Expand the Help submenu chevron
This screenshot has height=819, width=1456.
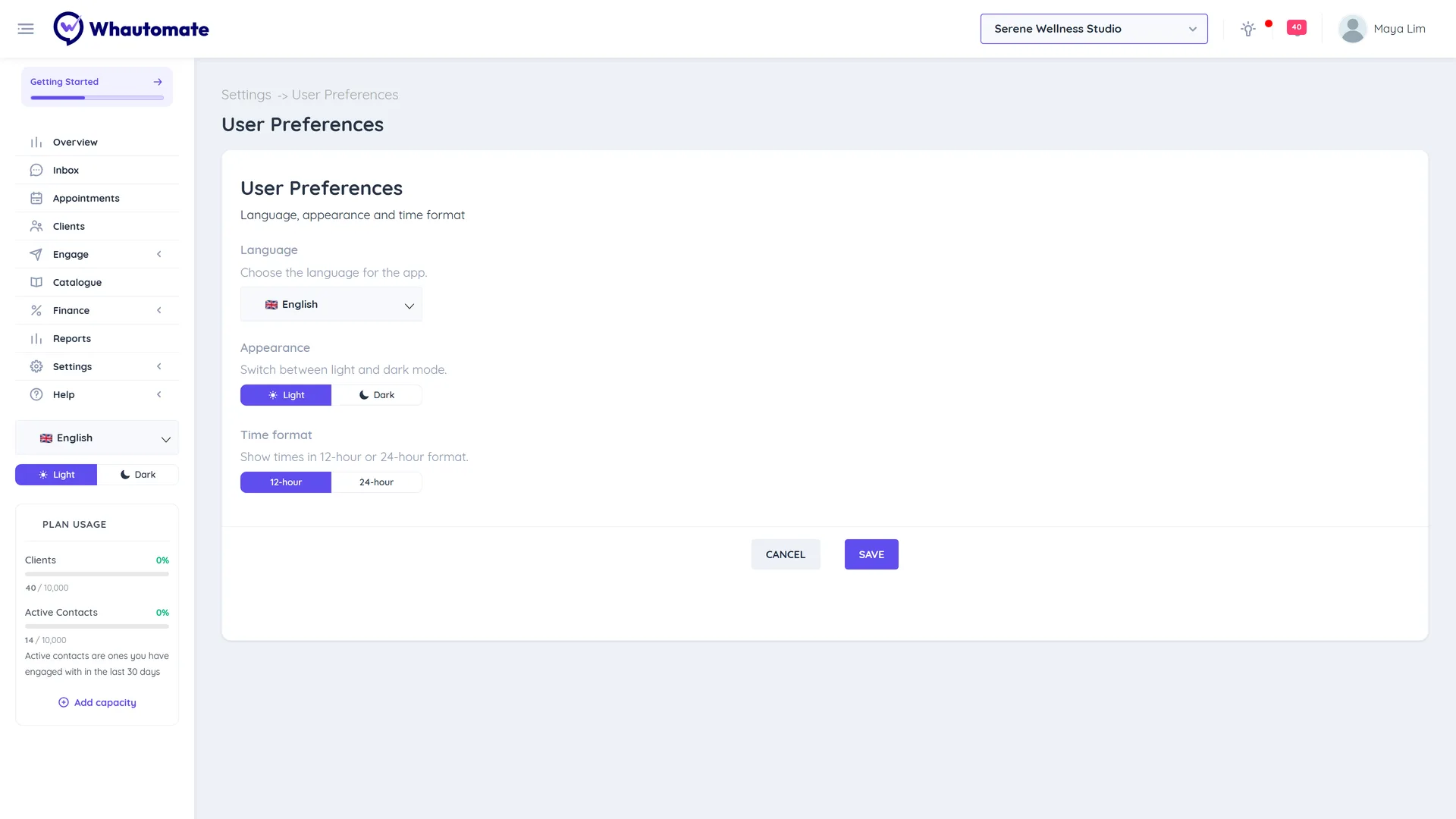pyautogui.click(x=159, y=395)
